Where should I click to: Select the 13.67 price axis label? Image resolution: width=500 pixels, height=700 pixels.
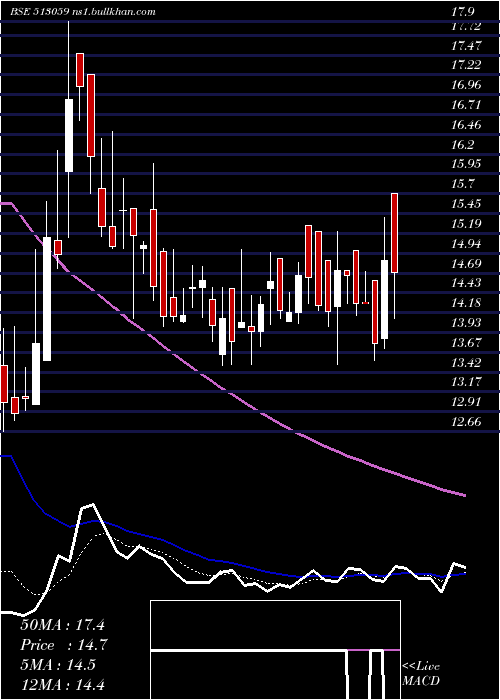[466, 343]
